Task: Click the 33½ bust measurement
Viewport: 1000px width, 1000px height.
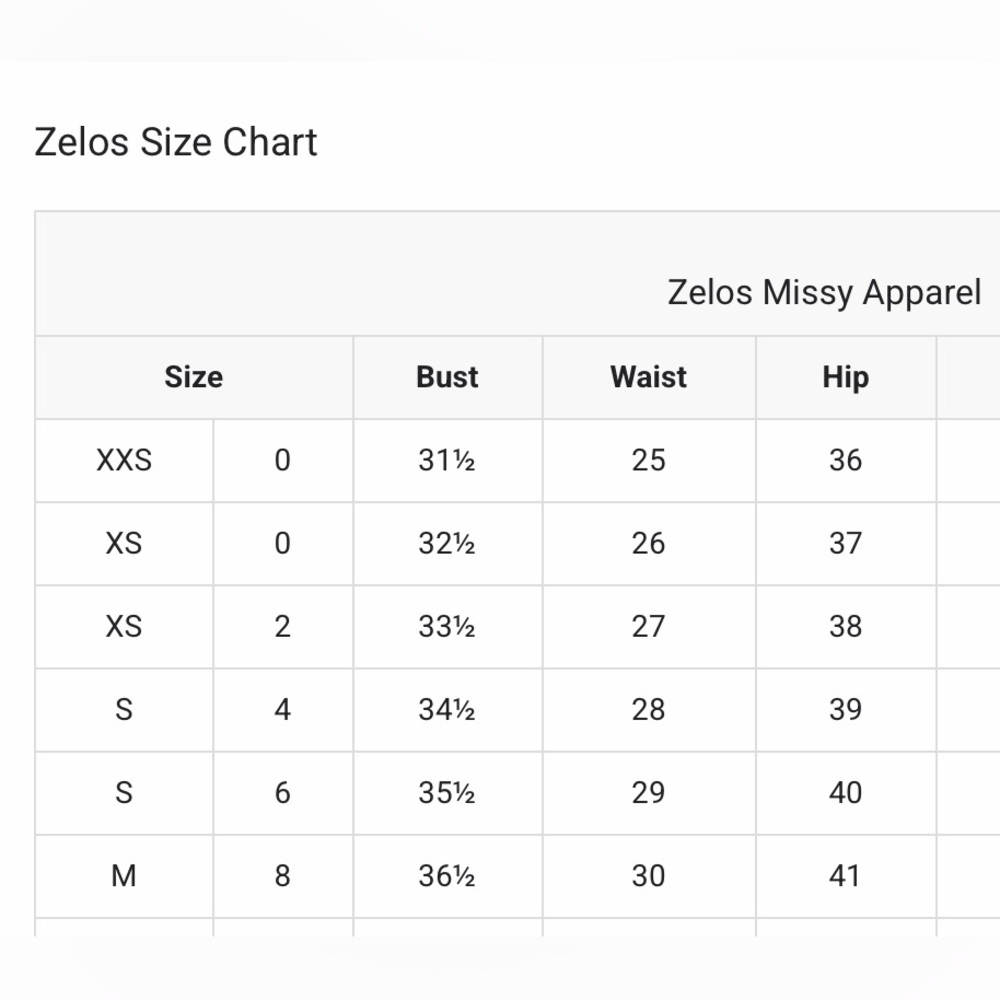Action: (x=447, y=627)
